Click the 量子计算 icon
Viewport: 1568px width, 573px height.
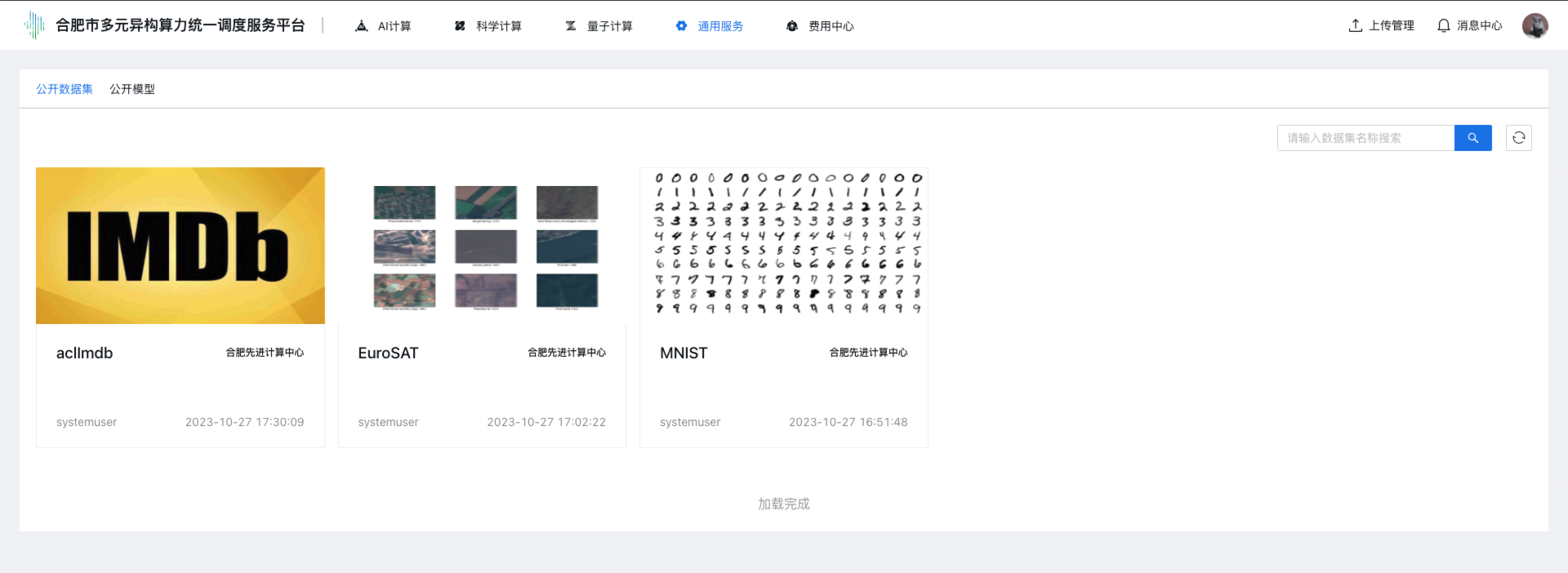point(571,26)
